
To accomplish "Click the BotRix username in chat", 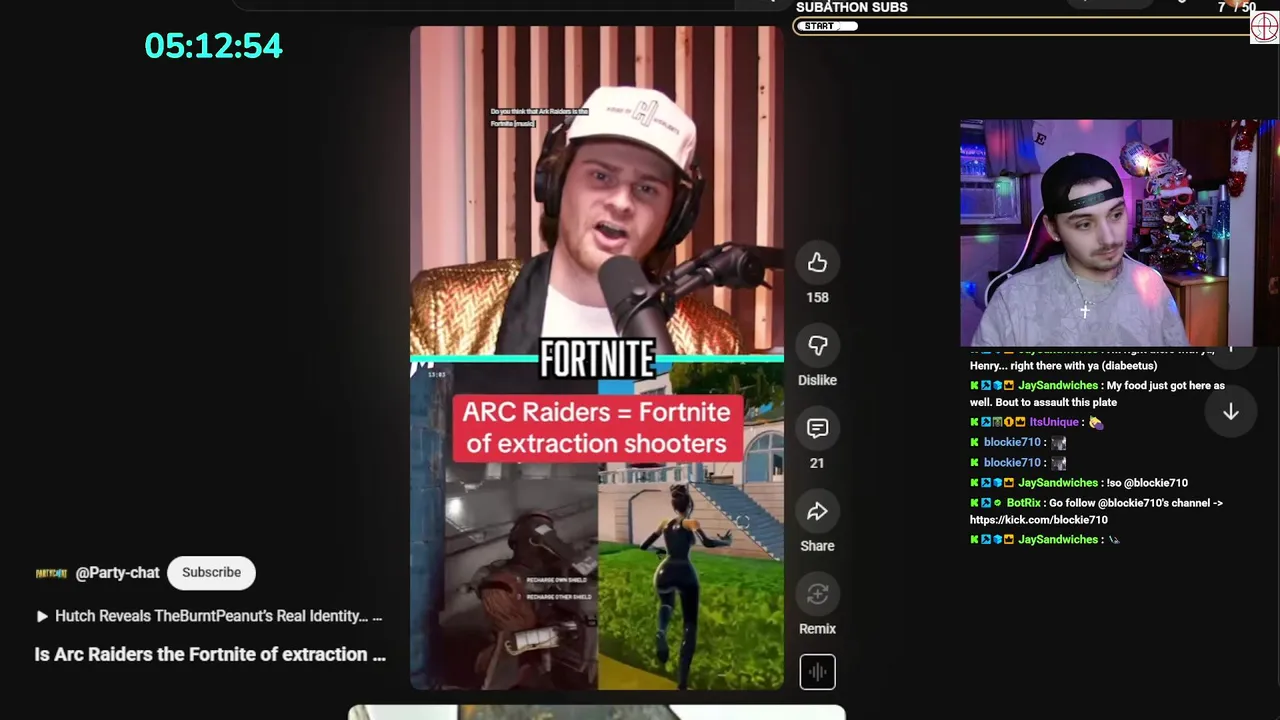I will (x=1023, y=503).
